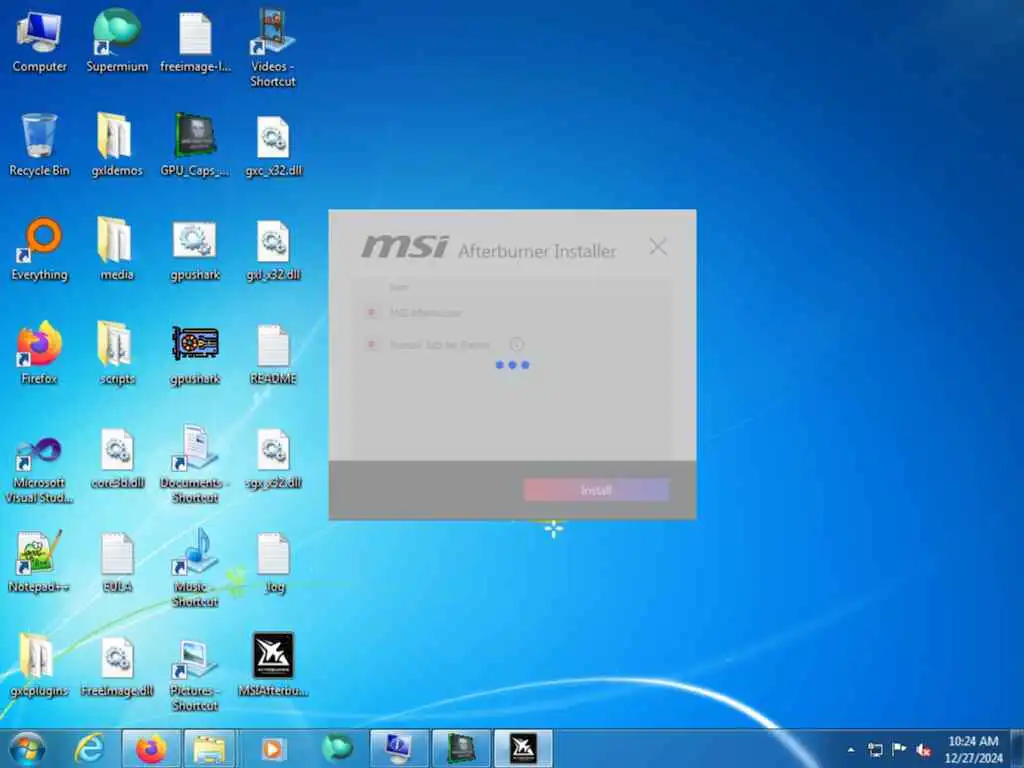Open Windows Explorer from the taskbar
The width and height of the screenshot is (1024, 768).
(x=210, y=748)
